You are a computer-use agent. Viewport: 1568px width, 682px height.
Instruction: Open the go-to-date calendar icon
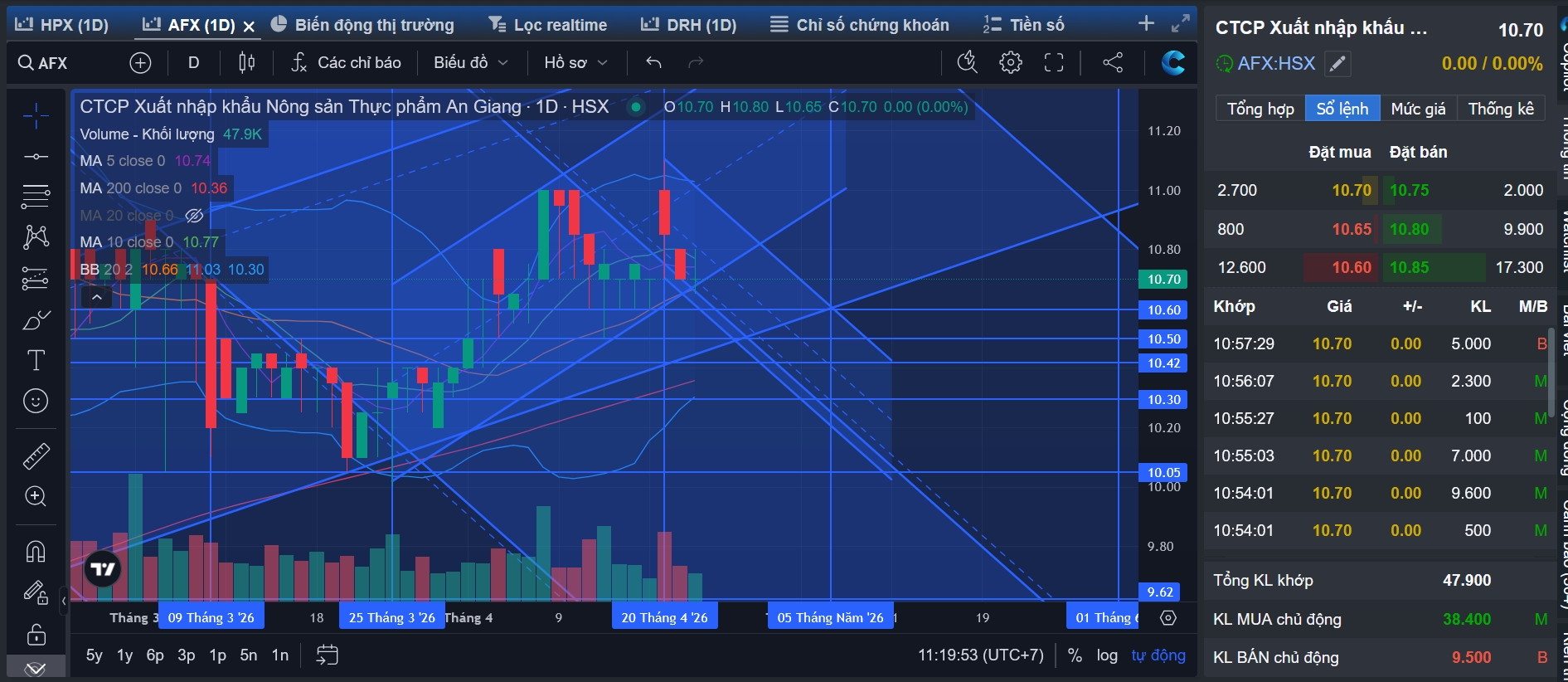(327, 655)
